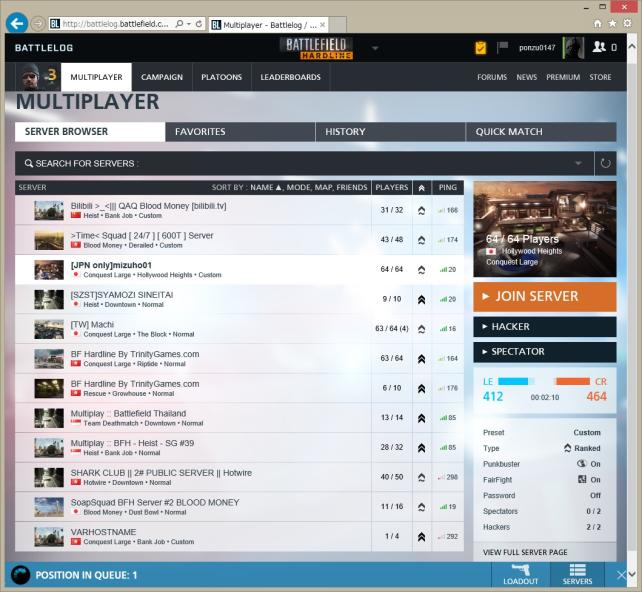Expand the server search filters arrow

point(578,163)
